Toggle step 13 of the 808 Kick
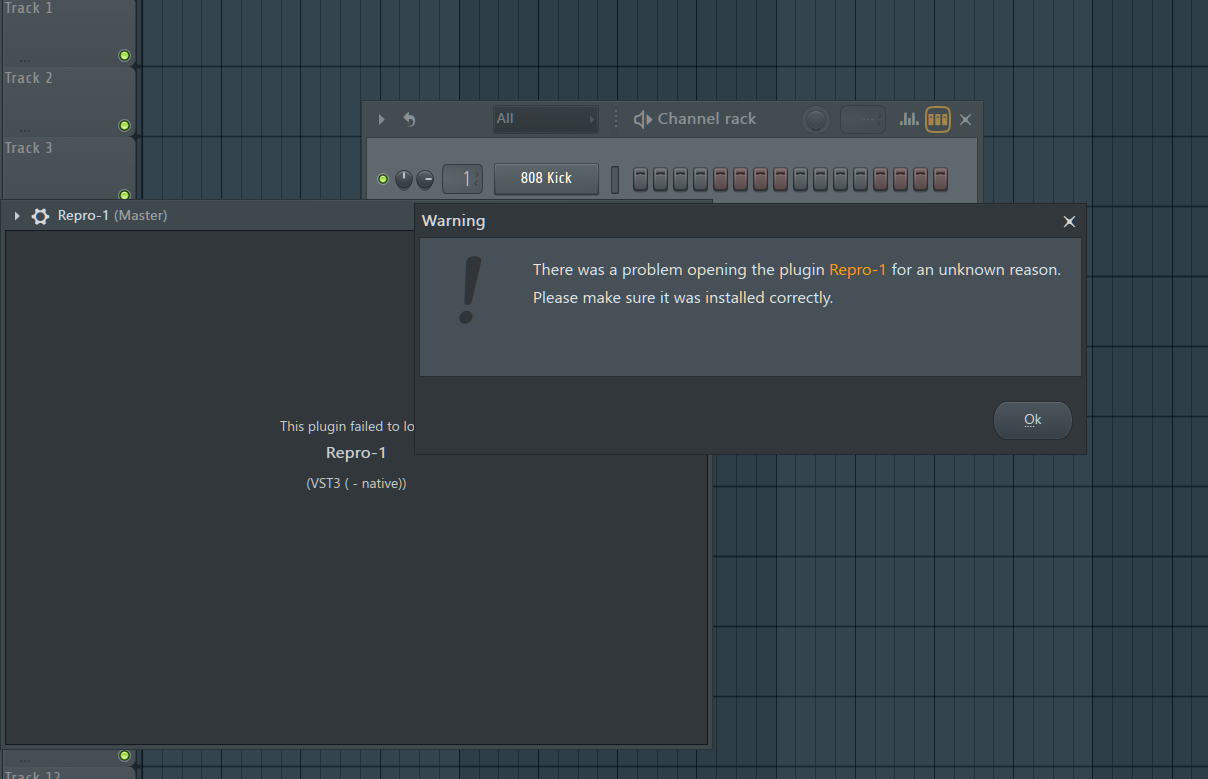 (x=881, y=179)
